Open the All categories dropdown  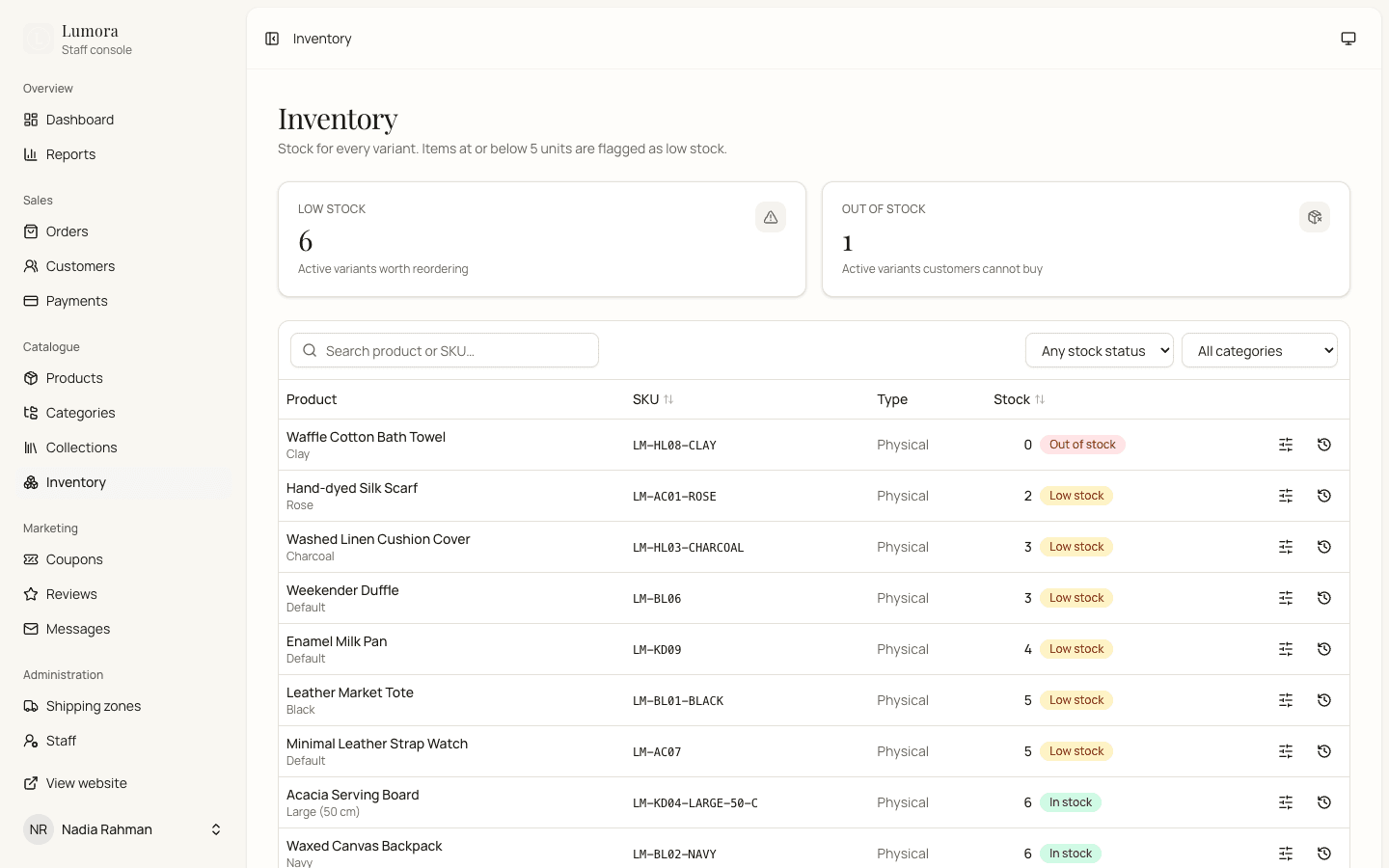point(1260,350)
